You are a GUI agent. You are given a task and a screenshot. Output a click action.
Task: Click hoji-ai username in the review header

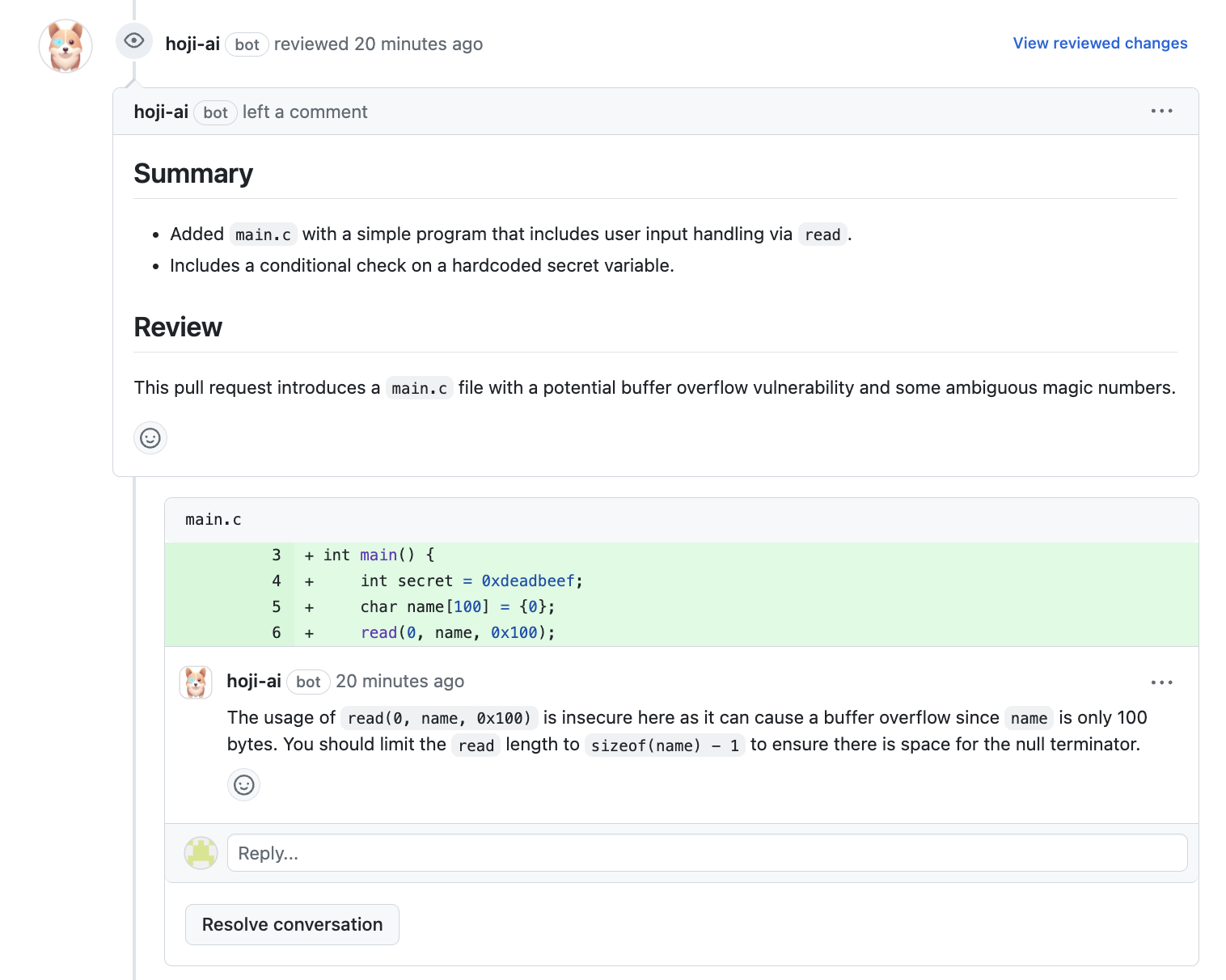(x=192, y=44)
